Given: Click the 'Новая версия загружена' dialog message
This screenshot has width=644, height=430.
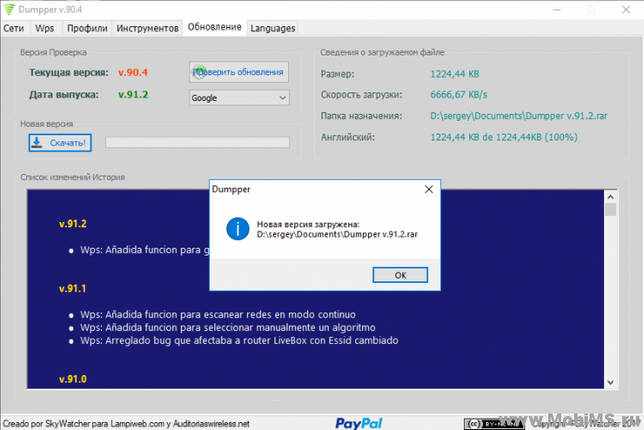Looking at the screenshot, I should point(308,224).
